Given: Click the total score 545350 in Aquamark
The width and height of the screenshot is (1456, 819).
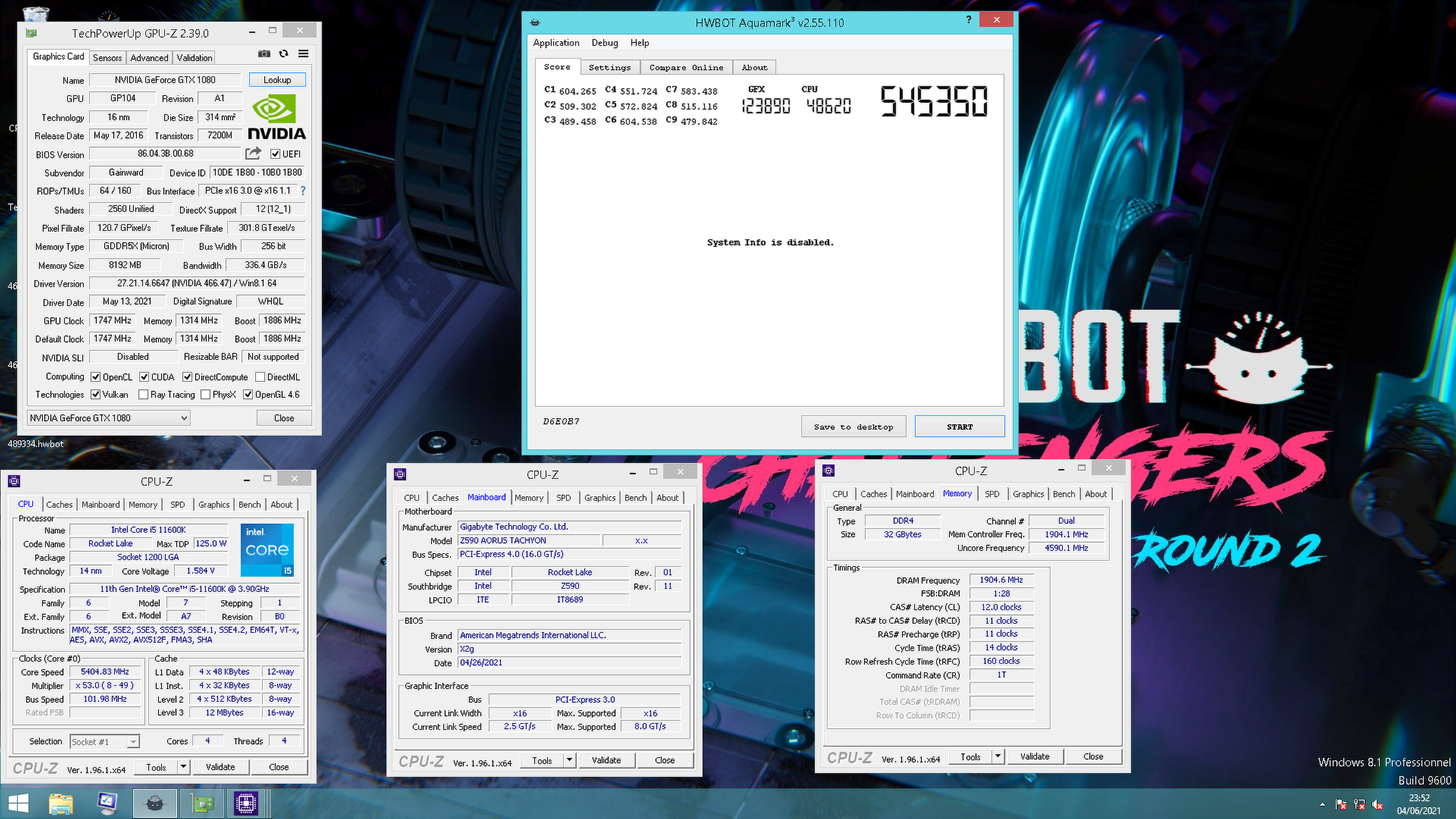Looking at the screenshot, I should [934, 101].
